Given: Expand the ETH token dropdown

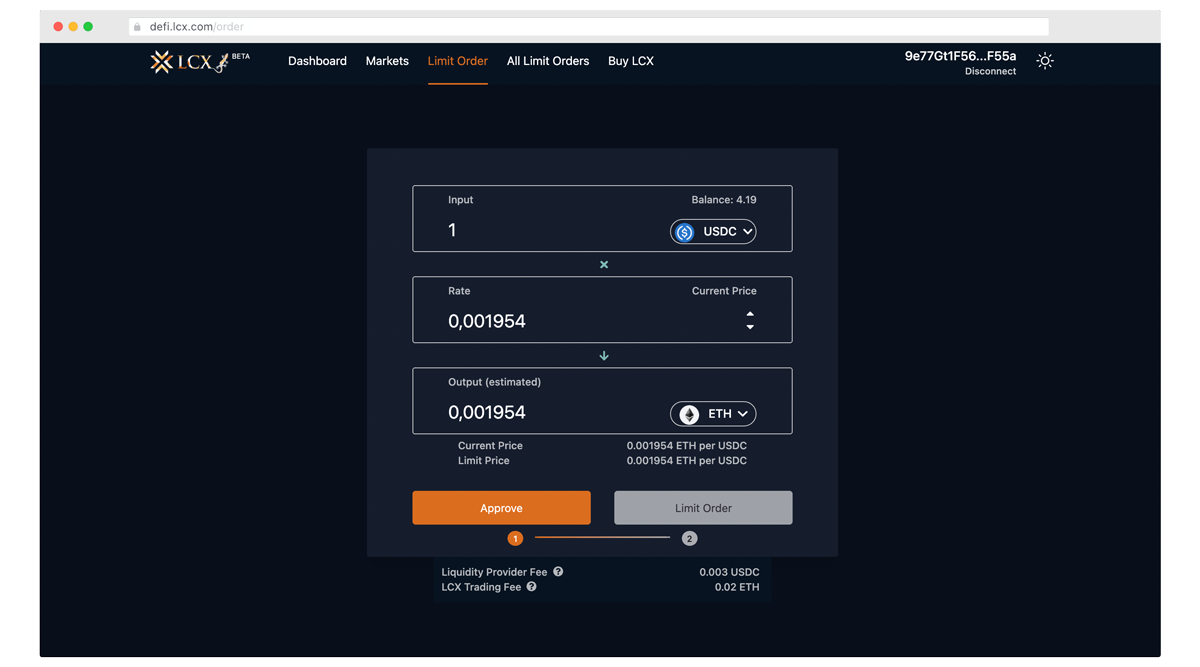Looking at the screenshot, I should [742, 414].
